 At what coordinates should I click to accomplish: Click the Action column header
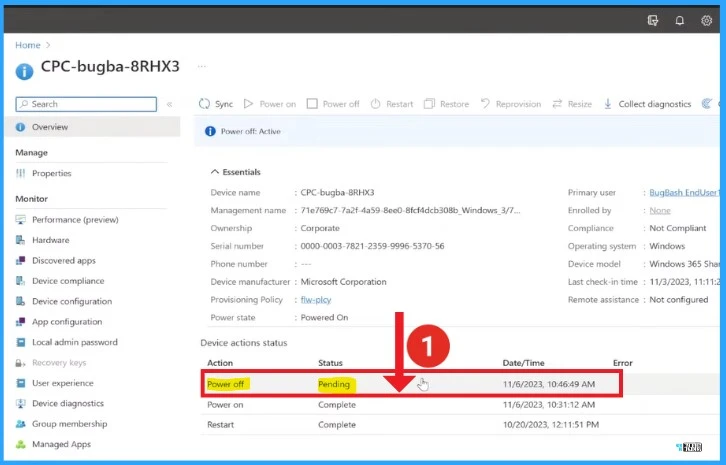220,363
